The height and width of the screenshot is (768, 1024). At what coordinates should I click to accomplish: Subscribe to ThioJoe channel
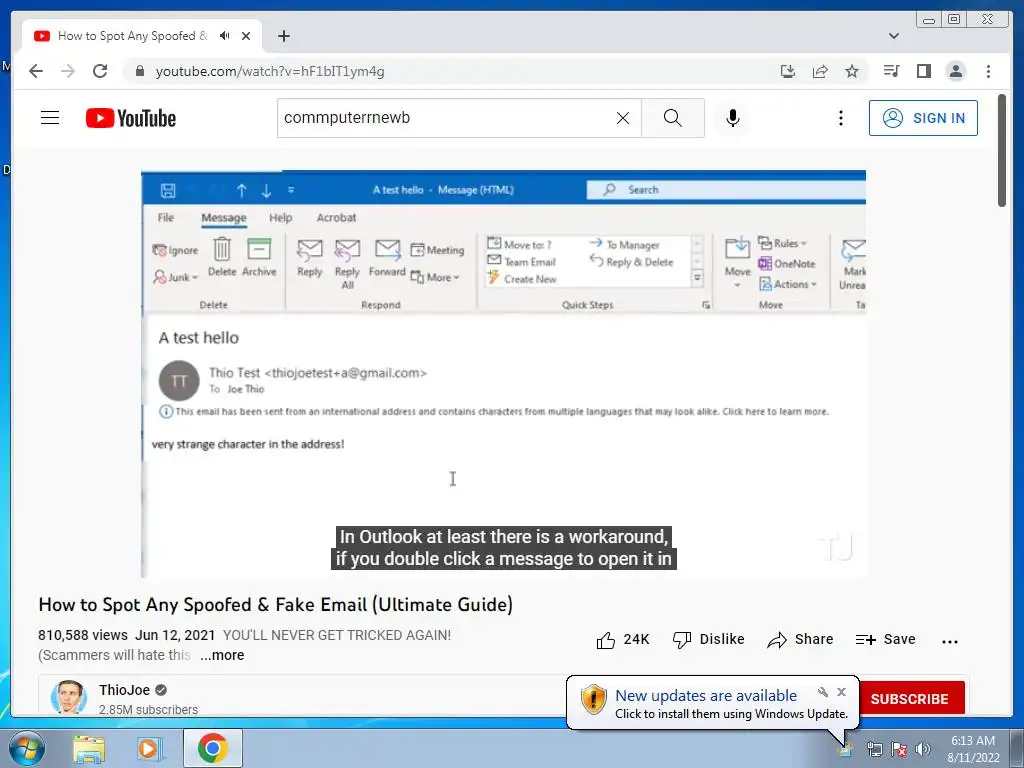(910, 699)
